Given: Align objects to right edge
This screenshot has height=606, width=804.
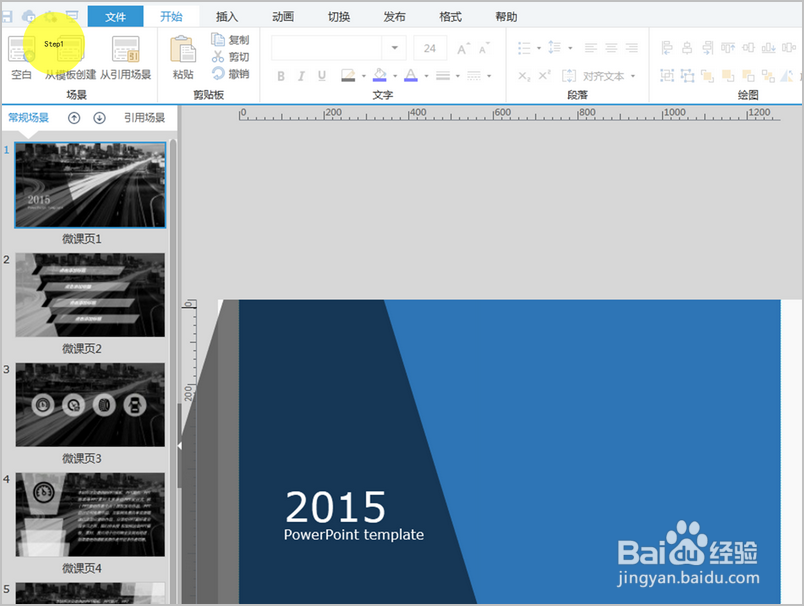Looking at the screenshot, I should click(x=708, y=48).
